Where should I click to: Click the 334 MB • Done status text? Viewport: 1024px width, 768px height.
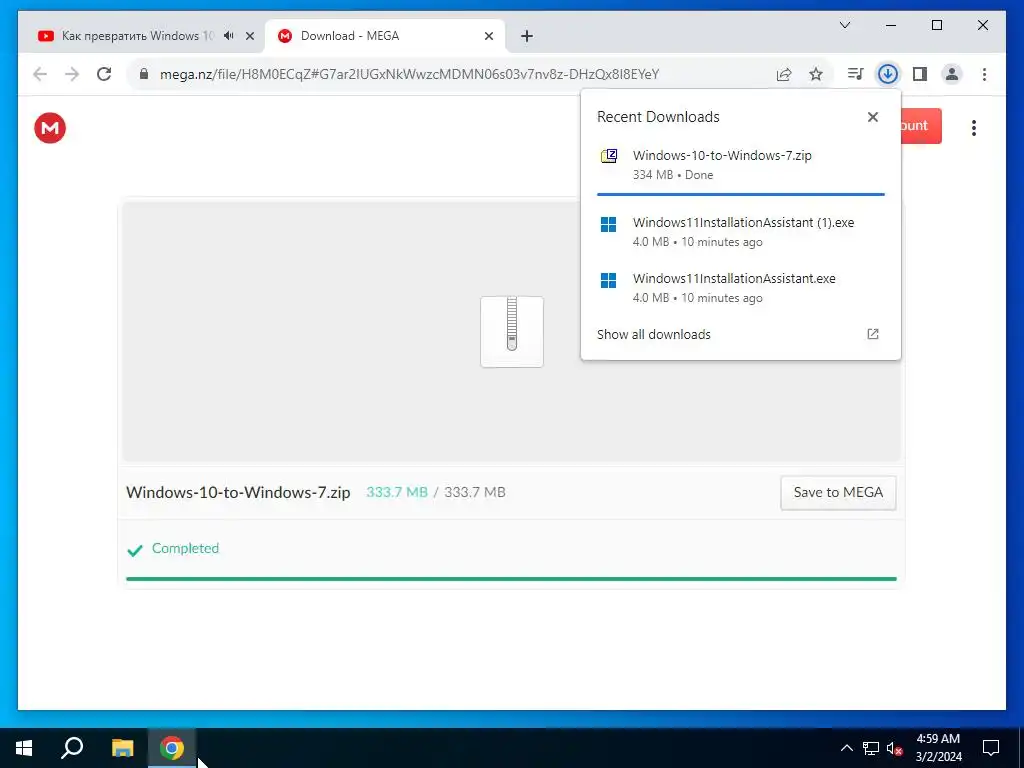[673, 175]
